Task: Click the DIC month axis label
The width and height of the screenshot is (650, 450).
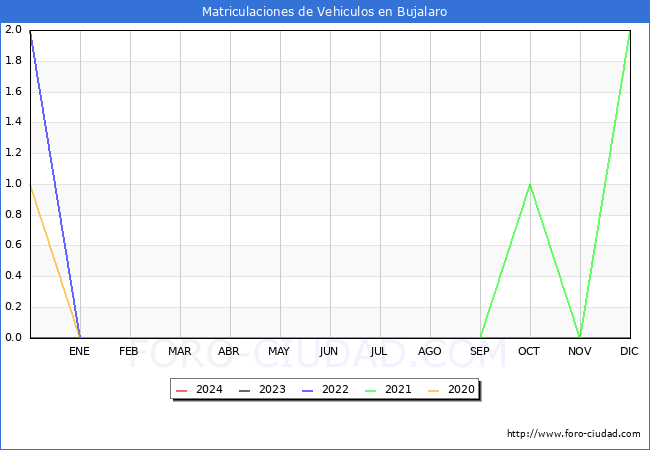Action: [629, 351]
